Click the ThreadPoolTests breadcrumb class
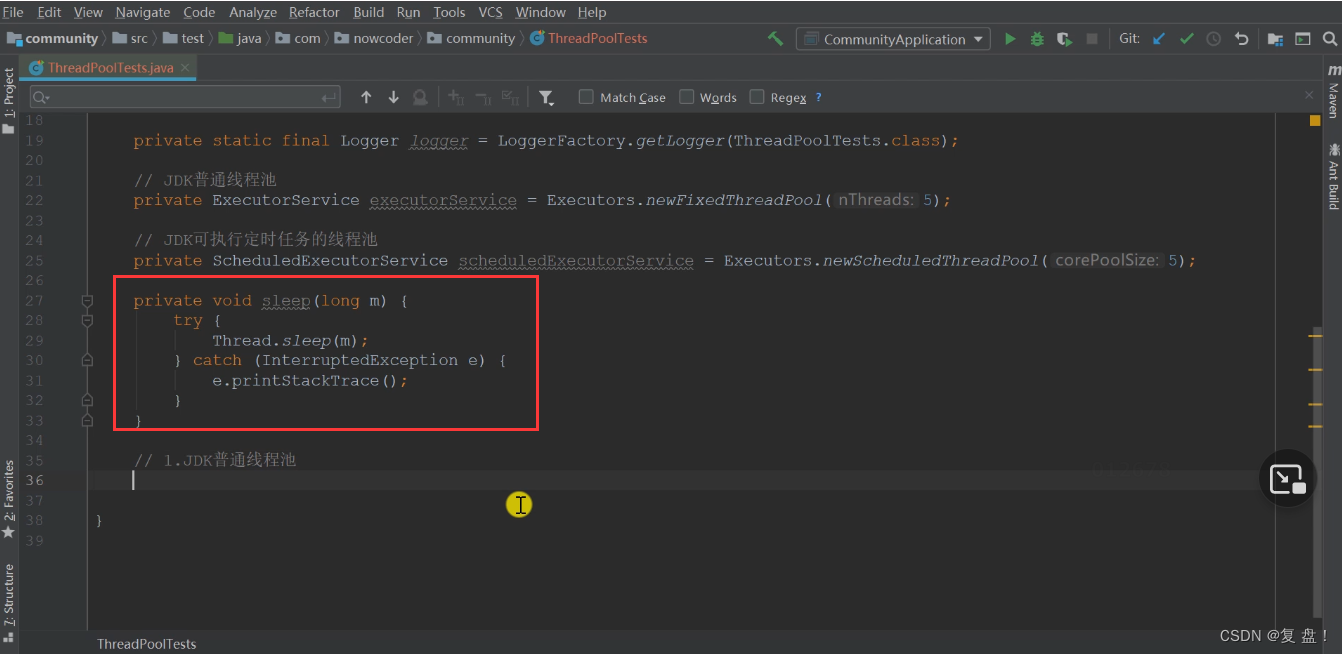 tap(589, 38)
